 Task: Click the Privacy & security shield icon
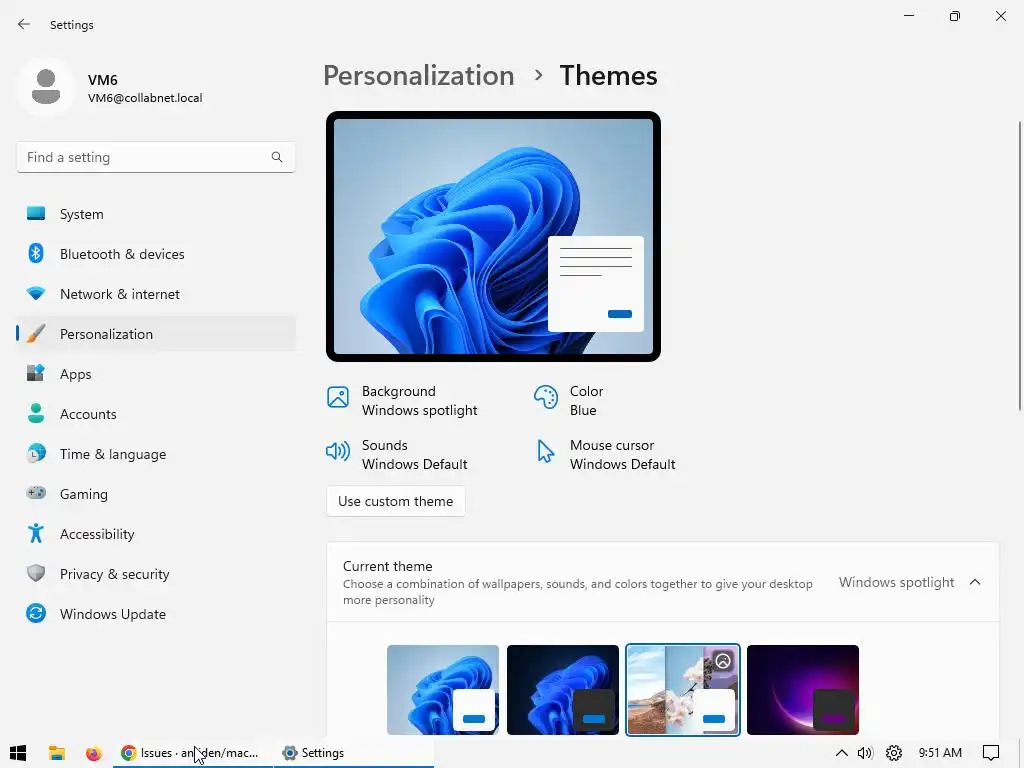coord(36,573)
